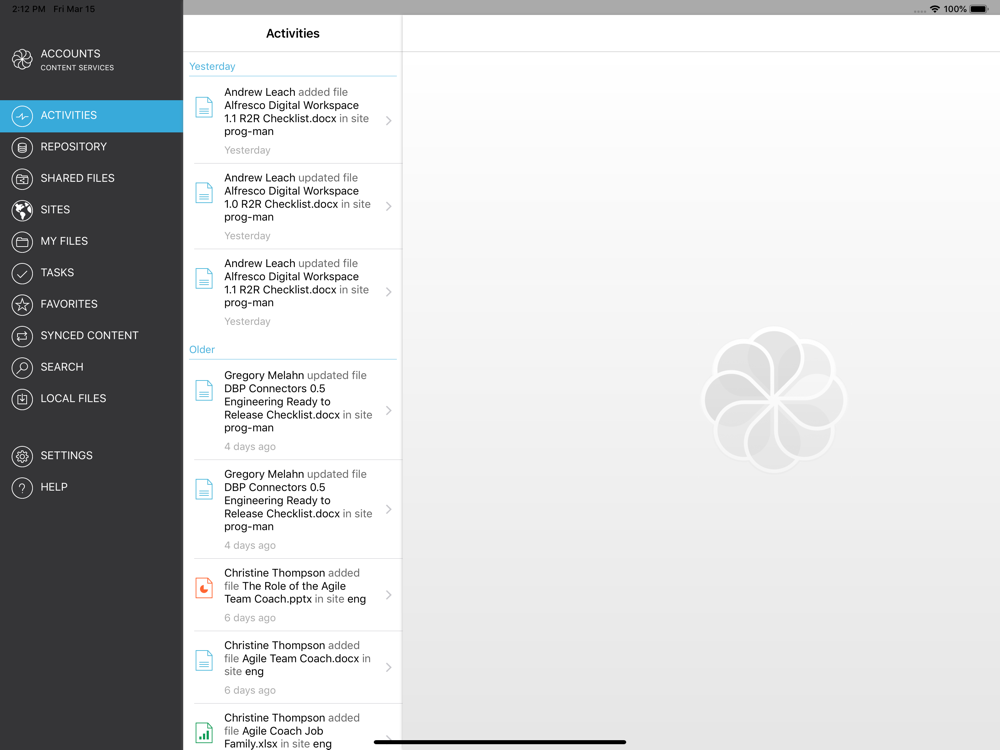The width and height of the screenshot is (1000, 750).
Task: Open Synced Content menu entry
Action: tap(91, 335)
